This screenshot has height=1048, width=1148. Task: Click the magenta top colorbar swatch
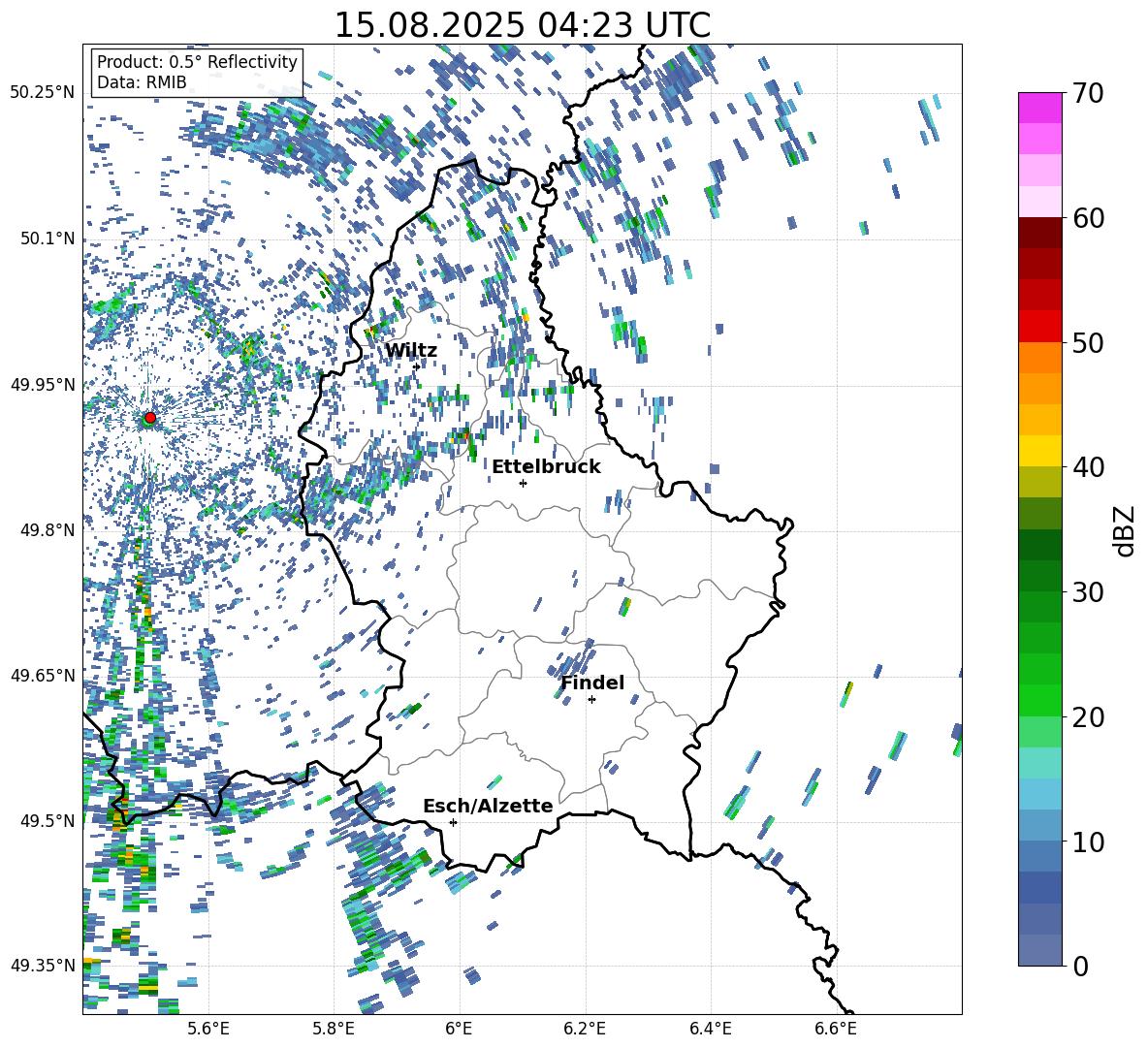(1039, 108)
